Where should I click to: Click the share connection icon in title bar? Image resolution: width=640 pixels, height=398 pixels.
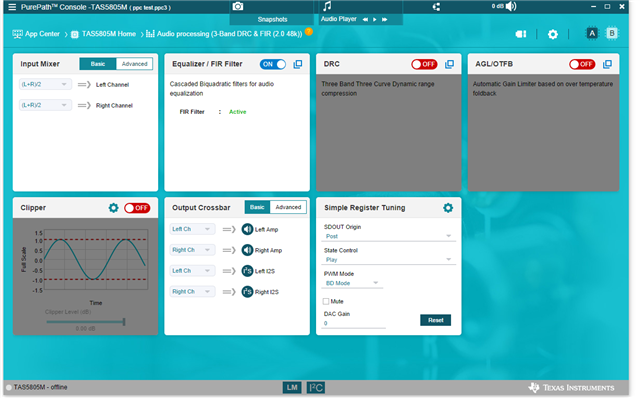tap(436, 7)
